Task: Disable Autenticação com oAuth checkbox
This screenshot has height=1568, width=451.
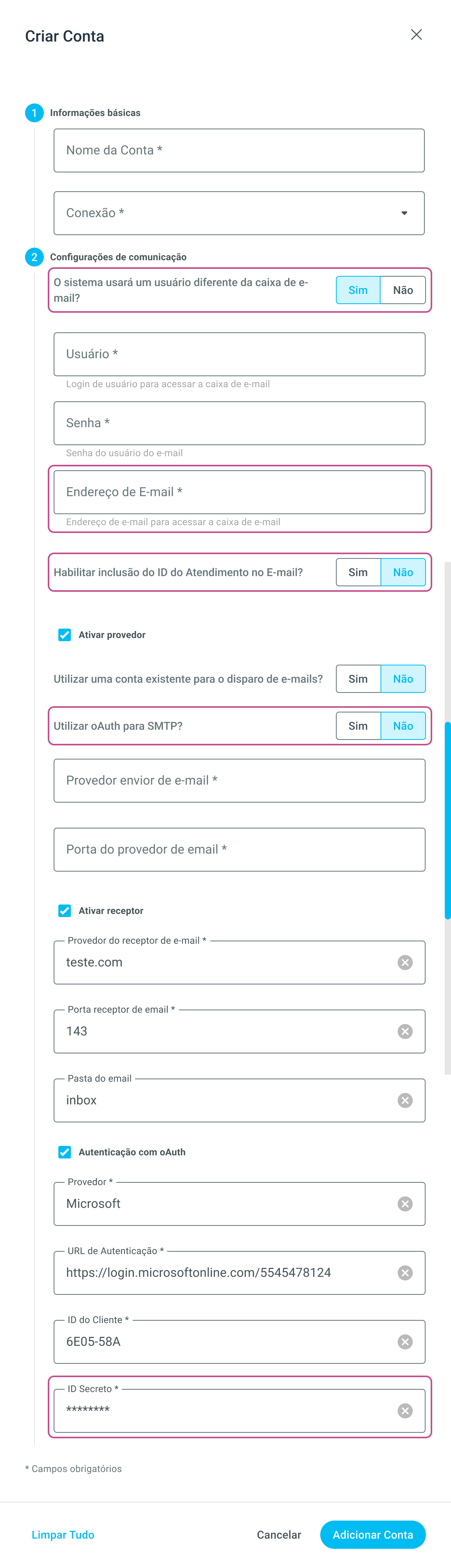Action: [x=65, y=1152]
